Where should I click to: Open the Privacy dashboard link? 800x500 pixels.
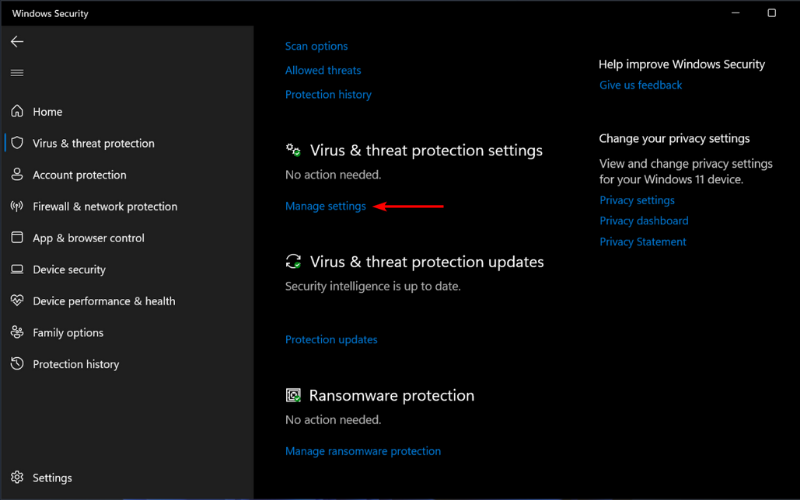[x=644, y=221]
